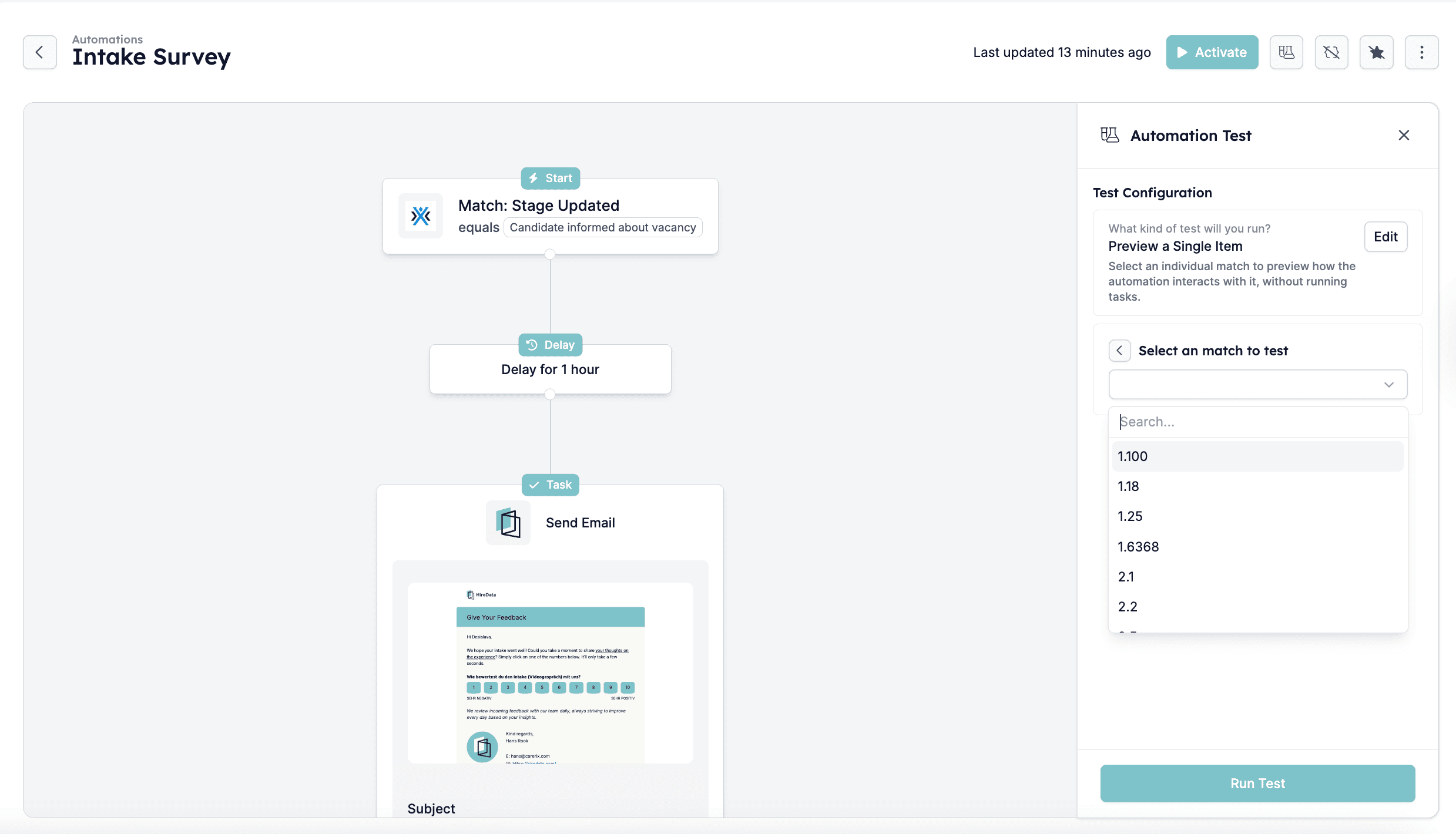The height and width of the screenshot is (834, 1456).
Task: Click the Last updated 13 minutes ago text
Action: point(1062,52)
